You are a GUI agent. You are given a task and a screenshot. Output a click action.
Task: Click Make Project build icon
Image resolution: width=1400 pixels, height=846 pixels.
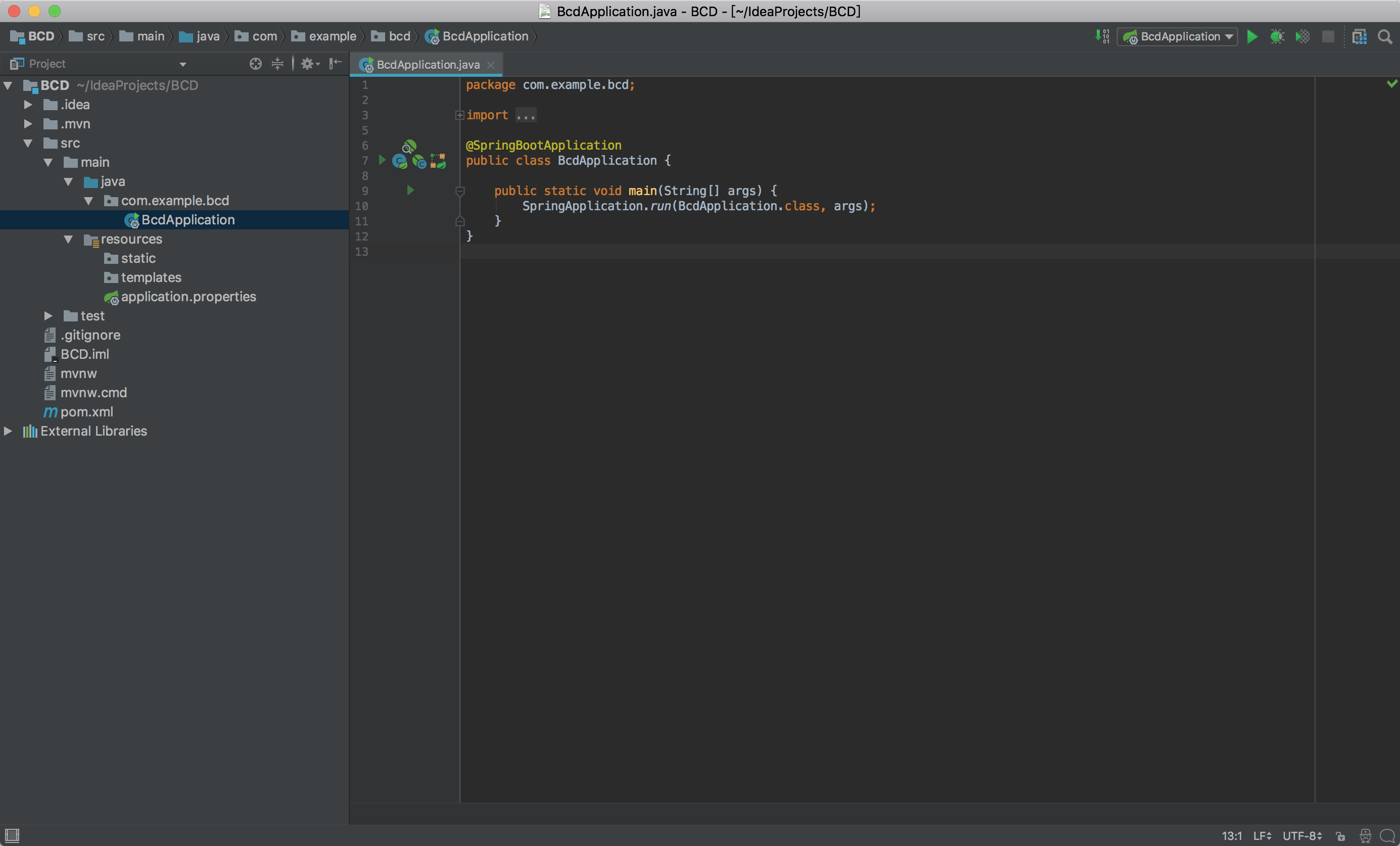(x=1102, y=37)
